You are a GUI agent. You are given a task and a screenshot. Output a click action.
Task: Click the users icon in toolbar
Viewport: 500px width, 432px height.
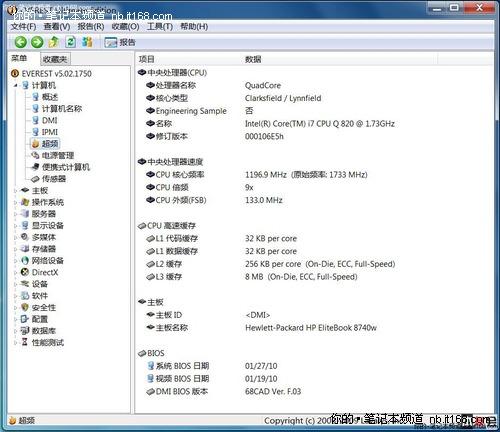[87, 42]
